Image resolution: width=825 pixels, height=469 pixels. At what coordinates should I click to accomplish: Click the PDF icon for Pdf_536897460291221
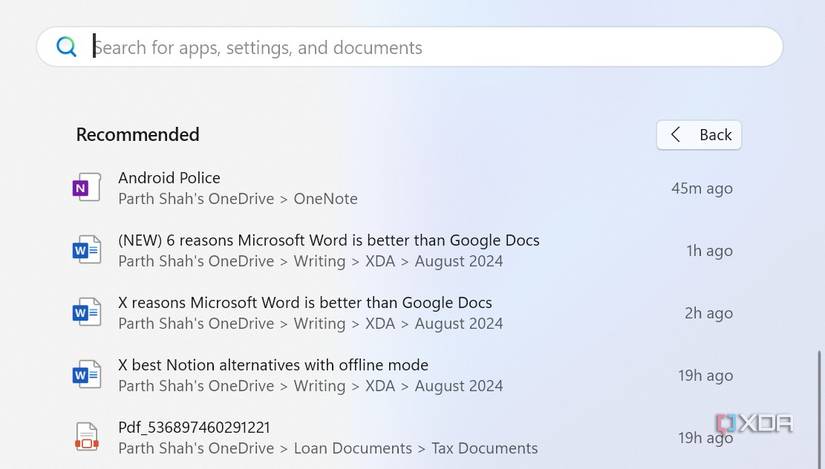point(87,437)
